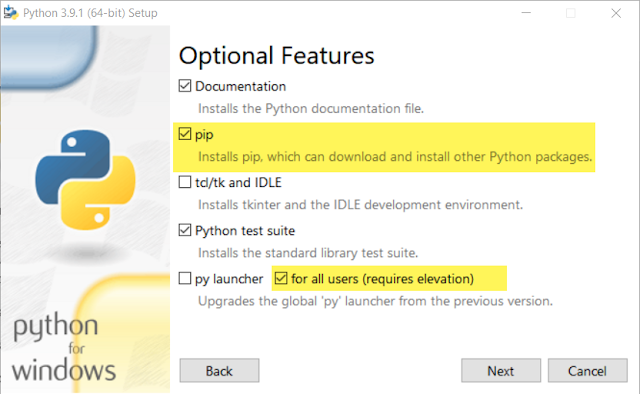Click the pip description about downloading packages
This screenshot has height=394, width=640.
(x=395, y=157)
